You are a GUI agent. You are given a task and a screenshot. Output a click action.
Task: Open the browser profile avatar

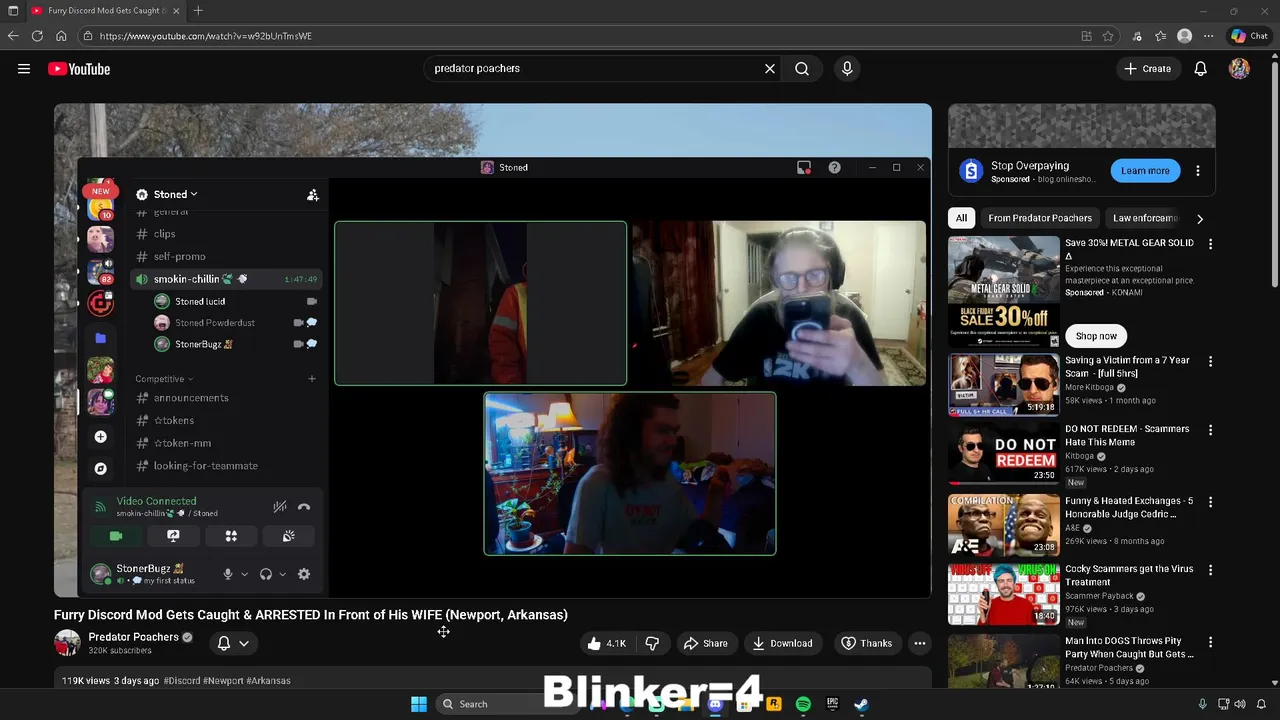[x=1185, y=36]
